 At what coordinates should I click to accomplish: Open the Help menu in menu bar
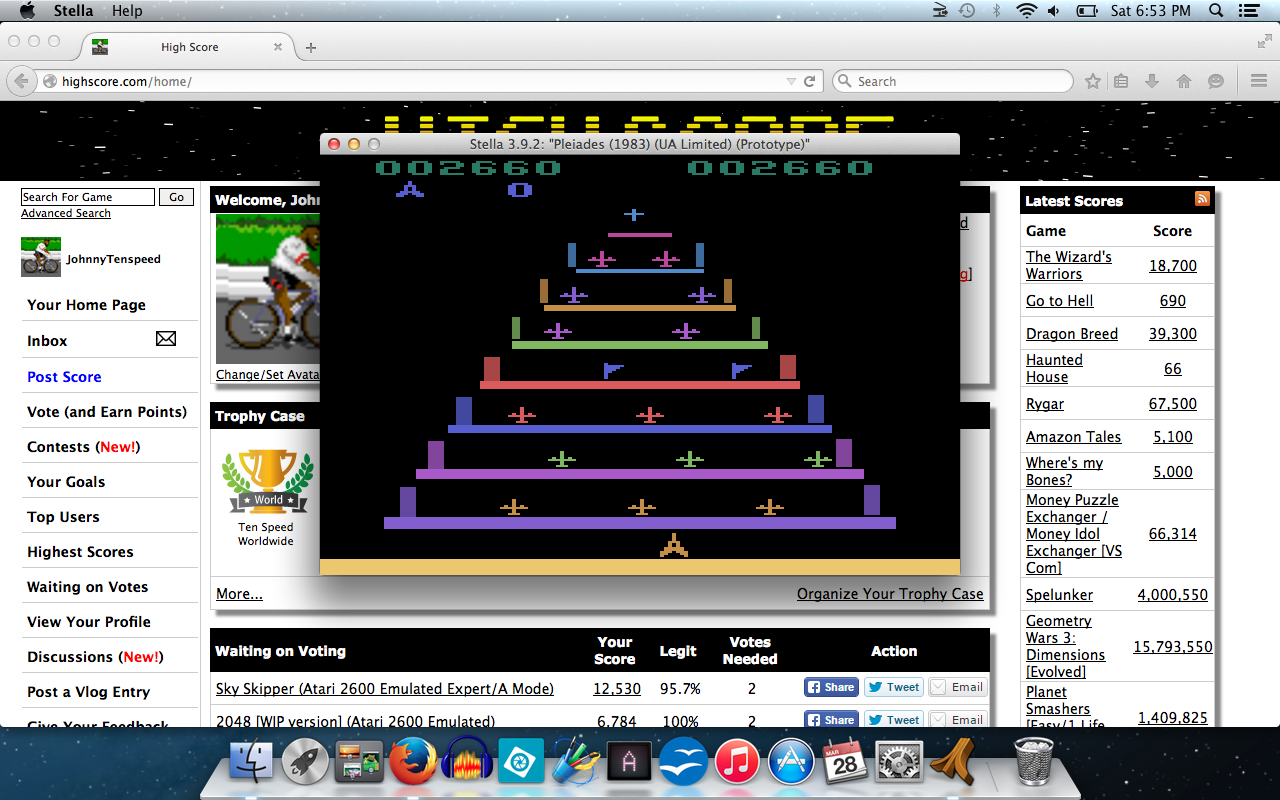pos(127,11)
